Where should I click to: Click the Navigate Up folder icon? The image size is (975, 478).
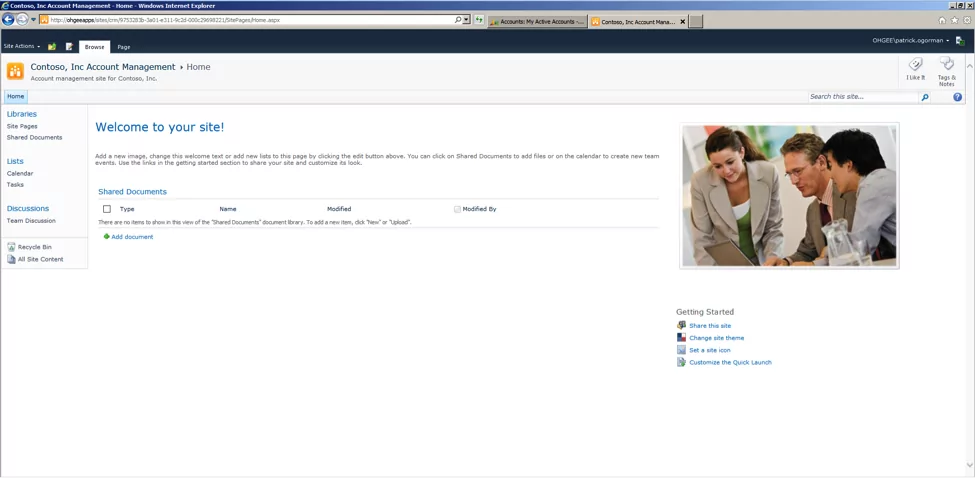(52, 47)
